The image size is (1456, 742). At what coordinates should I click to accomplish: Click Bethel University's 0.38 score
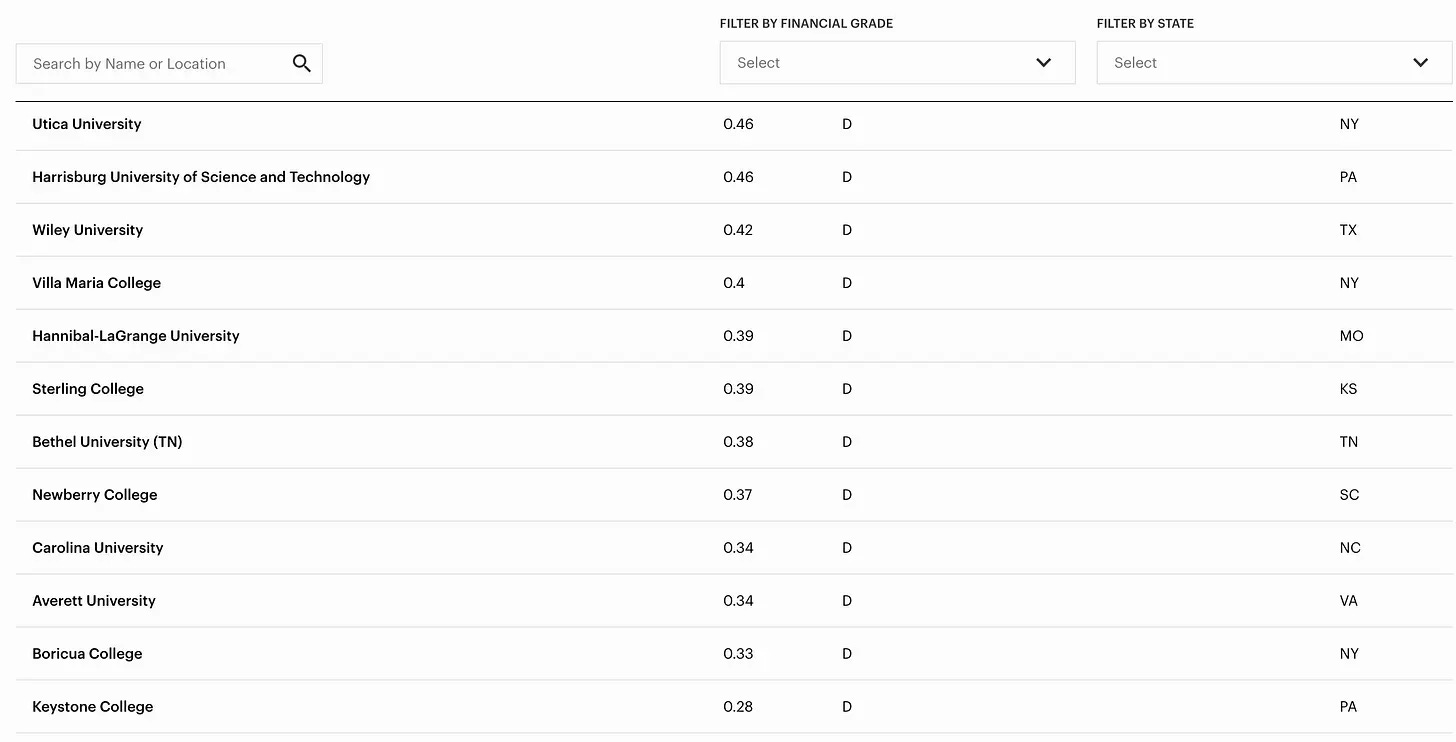[739, 442]
